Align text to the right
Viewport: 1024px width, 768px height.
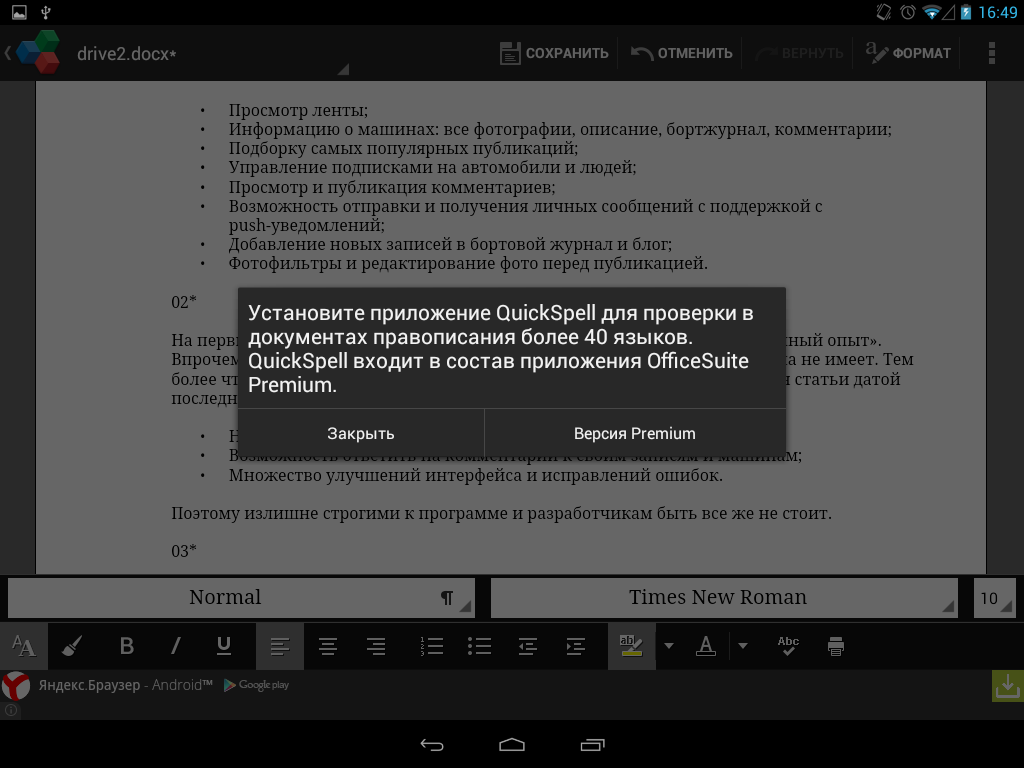tap(376, 647)
